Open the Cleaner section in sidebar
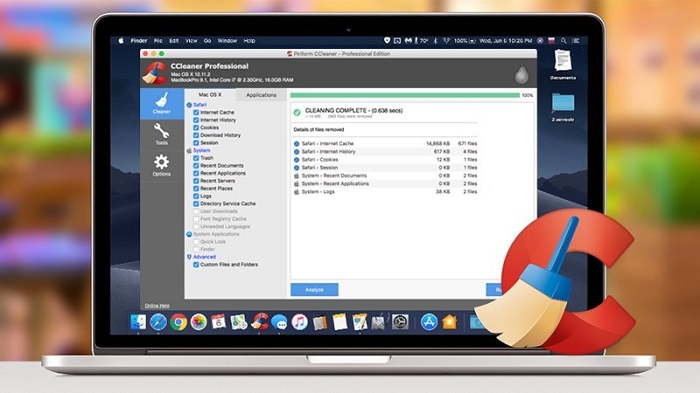The image size is (700, 393). click(162, 104)
